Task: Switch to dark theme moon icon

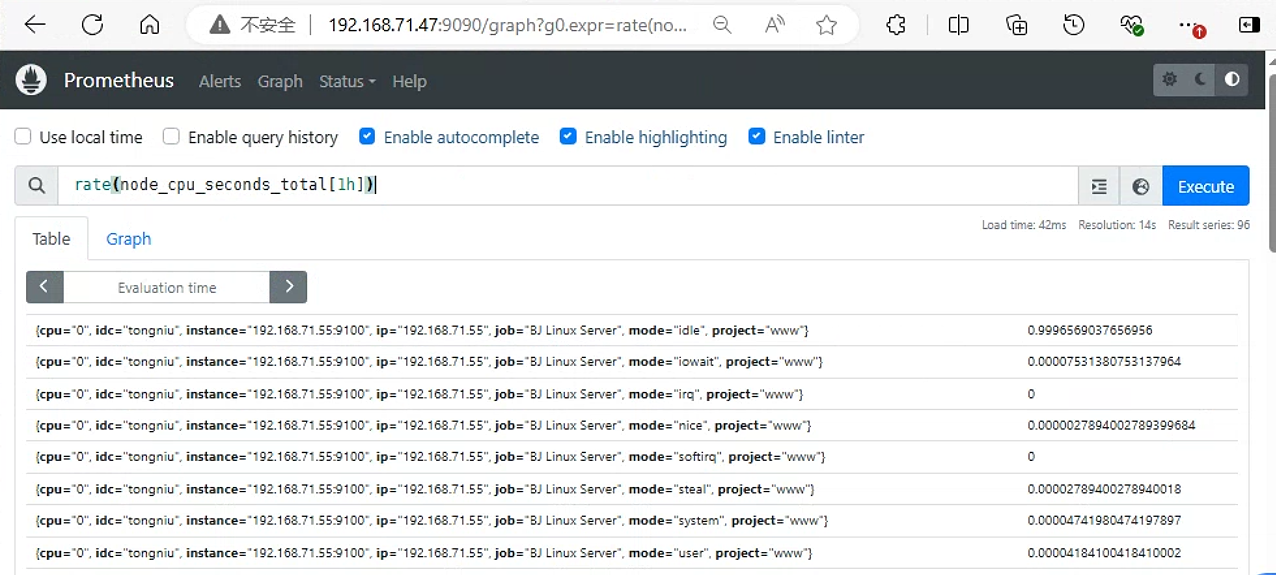Action: tap(1201, 80)
